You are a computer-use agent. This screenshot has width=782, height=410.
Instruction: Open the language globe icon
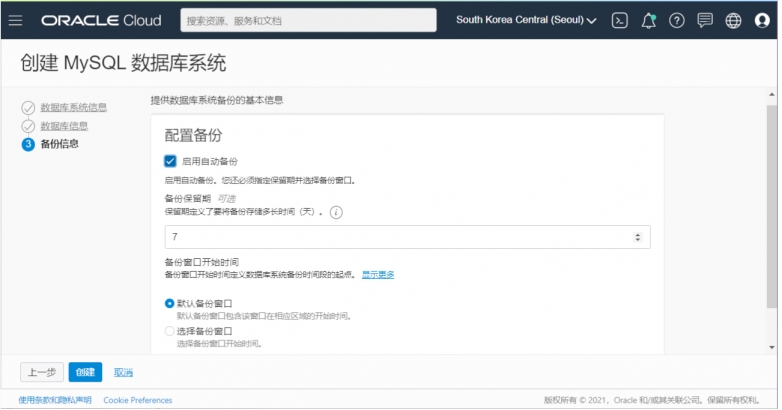[733, 20]
